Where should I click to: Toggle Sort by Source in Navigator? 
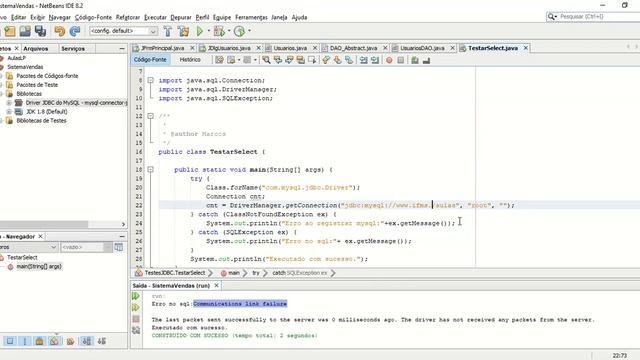pos(102,341)
